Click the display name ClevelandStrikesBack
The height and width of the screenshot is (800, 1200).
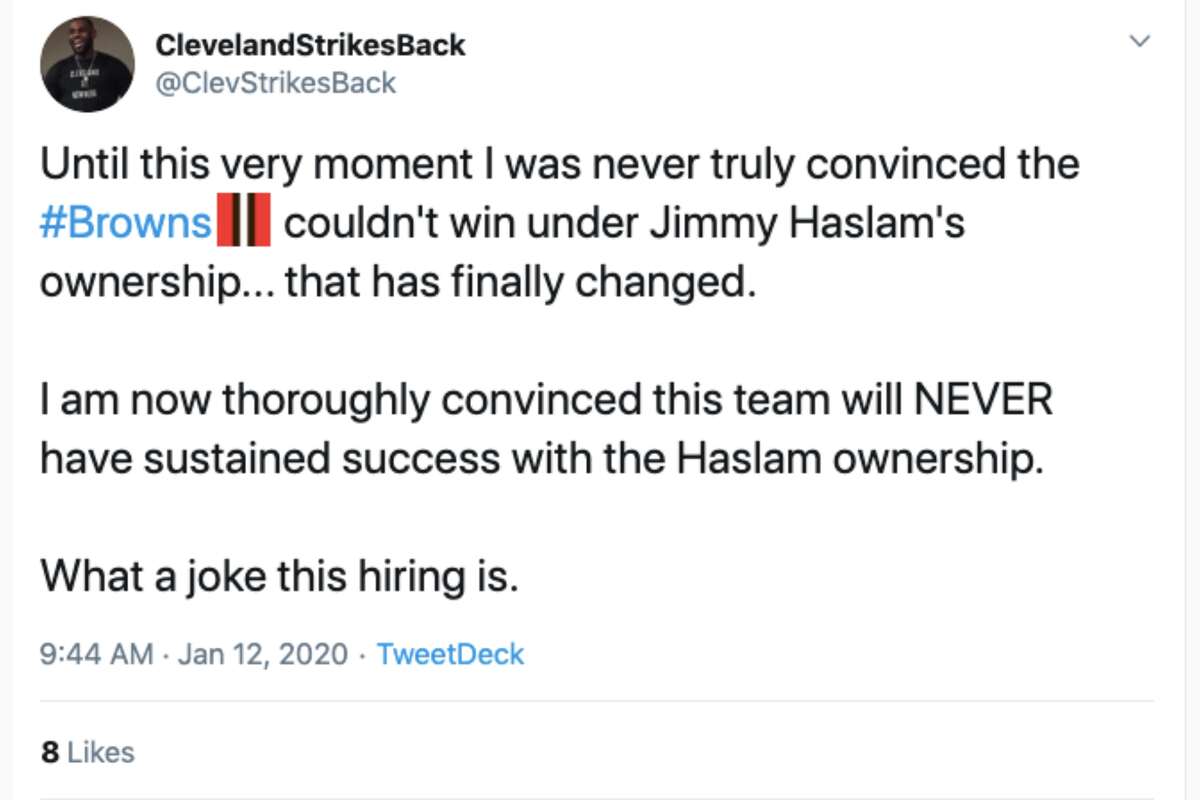[310, 44]
